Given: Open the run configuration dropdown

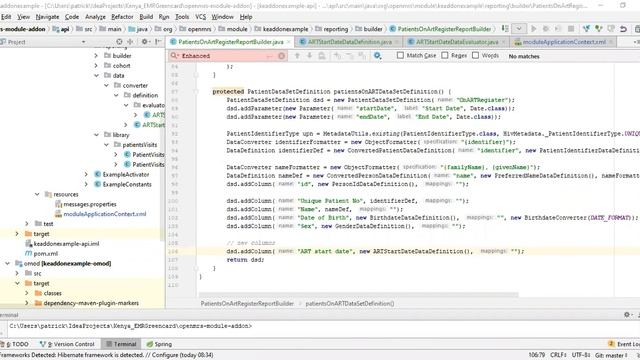Looking at the screenshot, I should tap(519, 29).
